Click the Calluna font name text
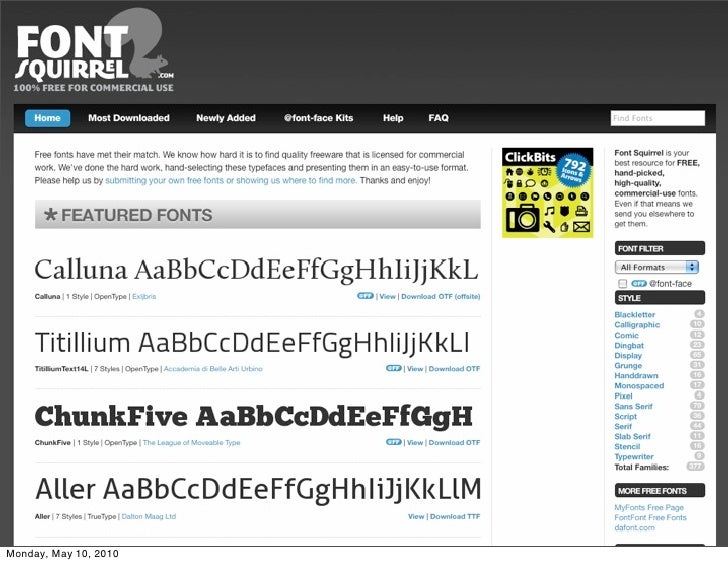 [47, 296]
